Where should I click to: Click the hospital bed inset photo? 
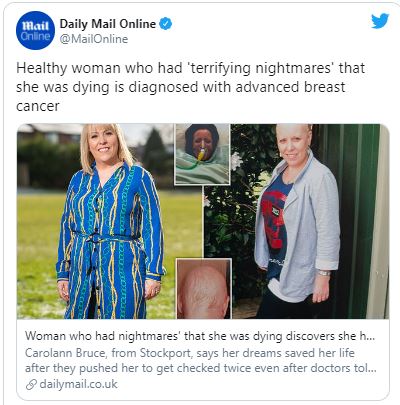[x=202, y=154]
